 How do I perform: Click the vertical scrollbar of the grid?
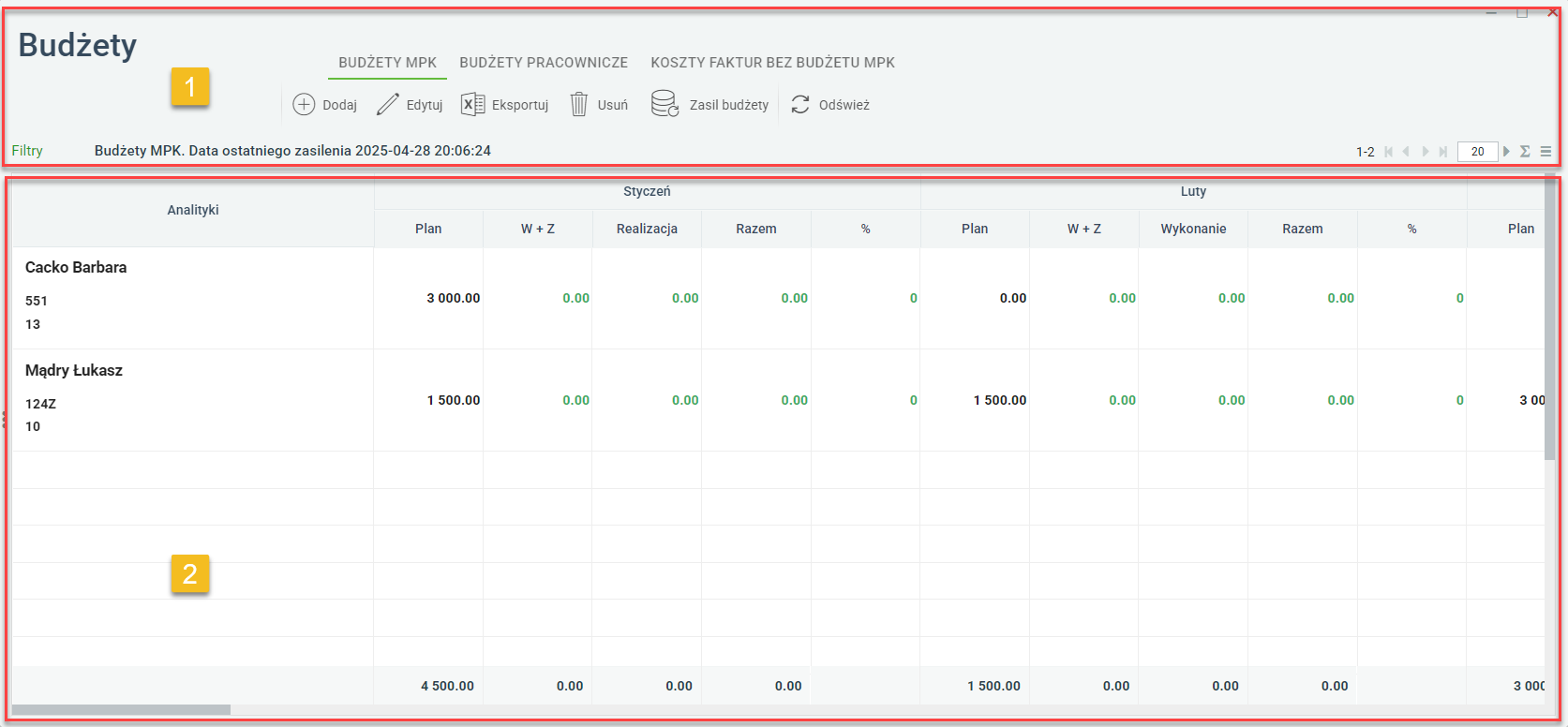pyautogui.click(x=1550, y=317)
